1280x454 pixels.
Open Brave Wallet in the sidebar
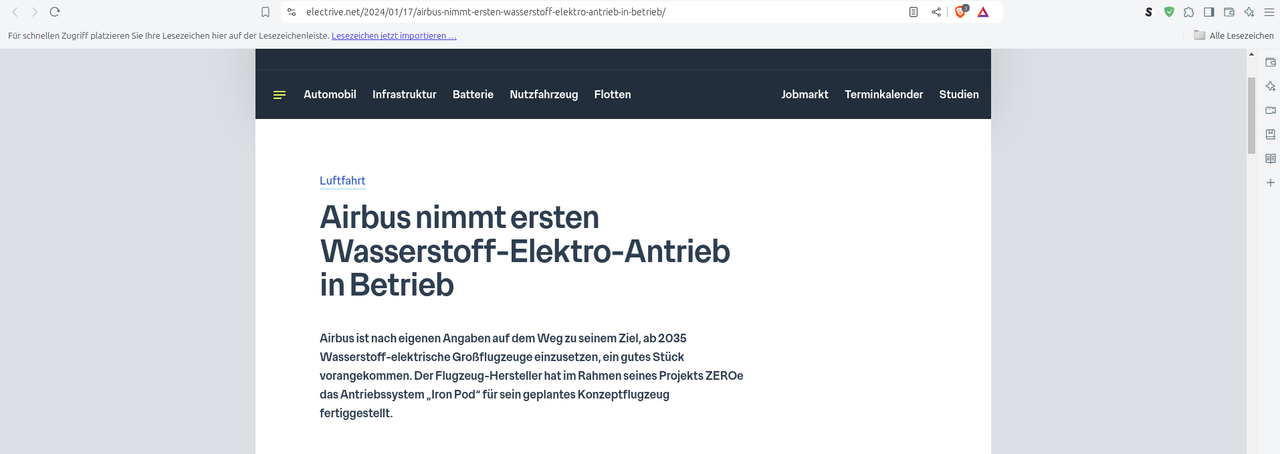1271,62
